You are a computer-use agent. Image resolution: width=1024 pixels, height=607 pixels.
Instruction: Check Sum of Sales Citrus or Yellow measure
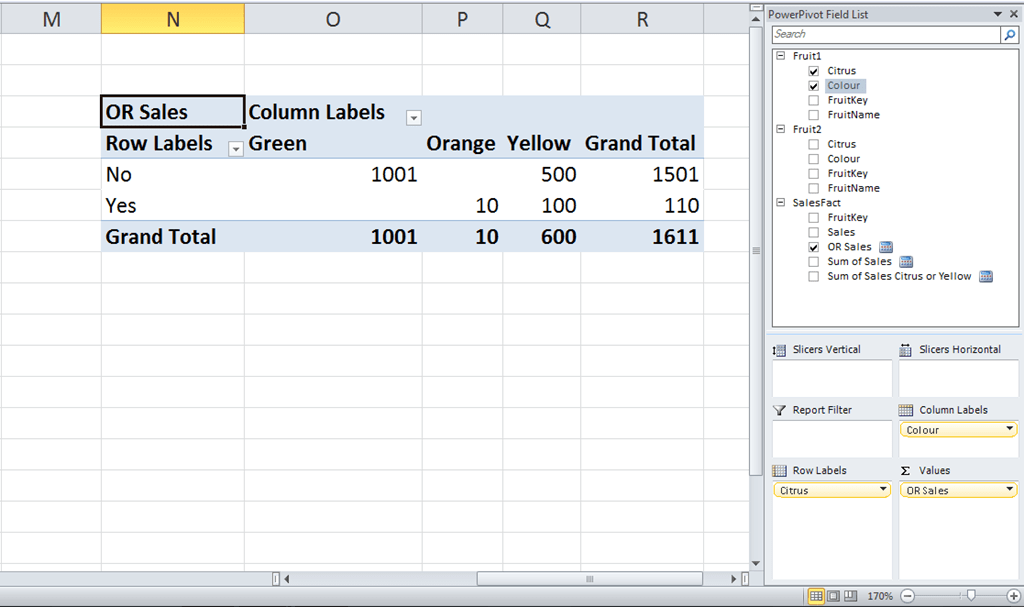[x=814, y=276]
